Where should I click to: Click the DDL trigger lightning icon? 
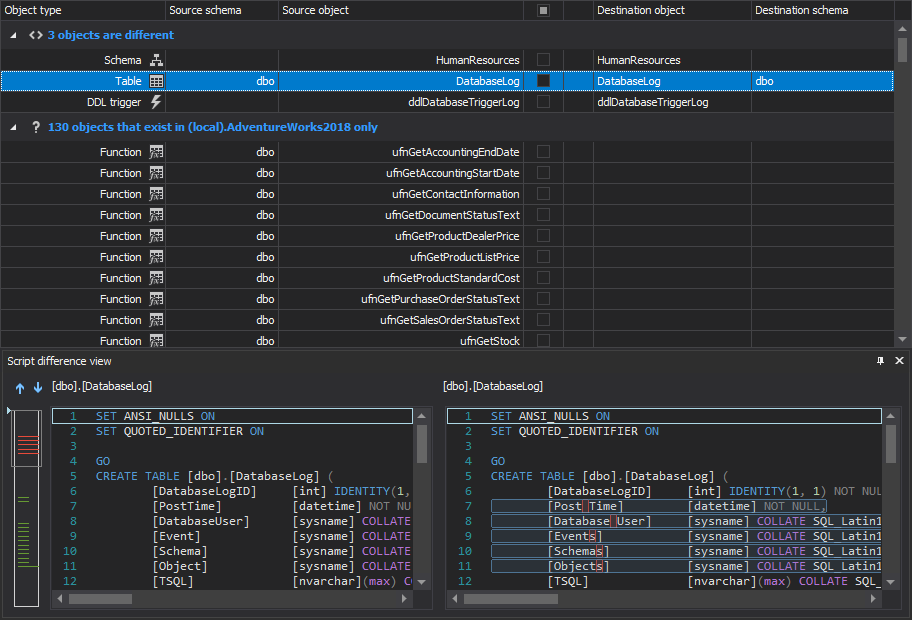click(156, 102)
